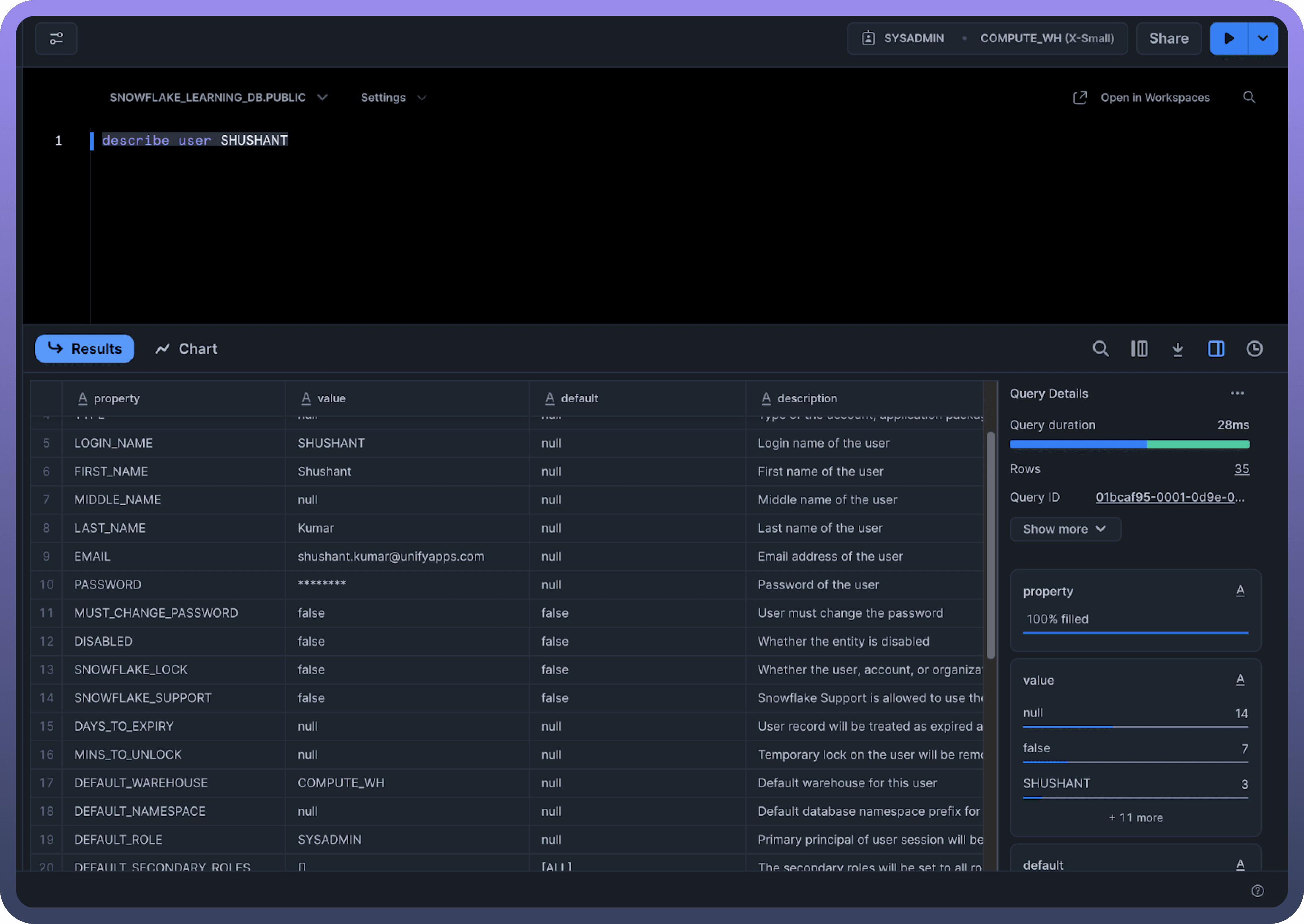
Task: Click the help question mark icon
Action: point(1257,891)
